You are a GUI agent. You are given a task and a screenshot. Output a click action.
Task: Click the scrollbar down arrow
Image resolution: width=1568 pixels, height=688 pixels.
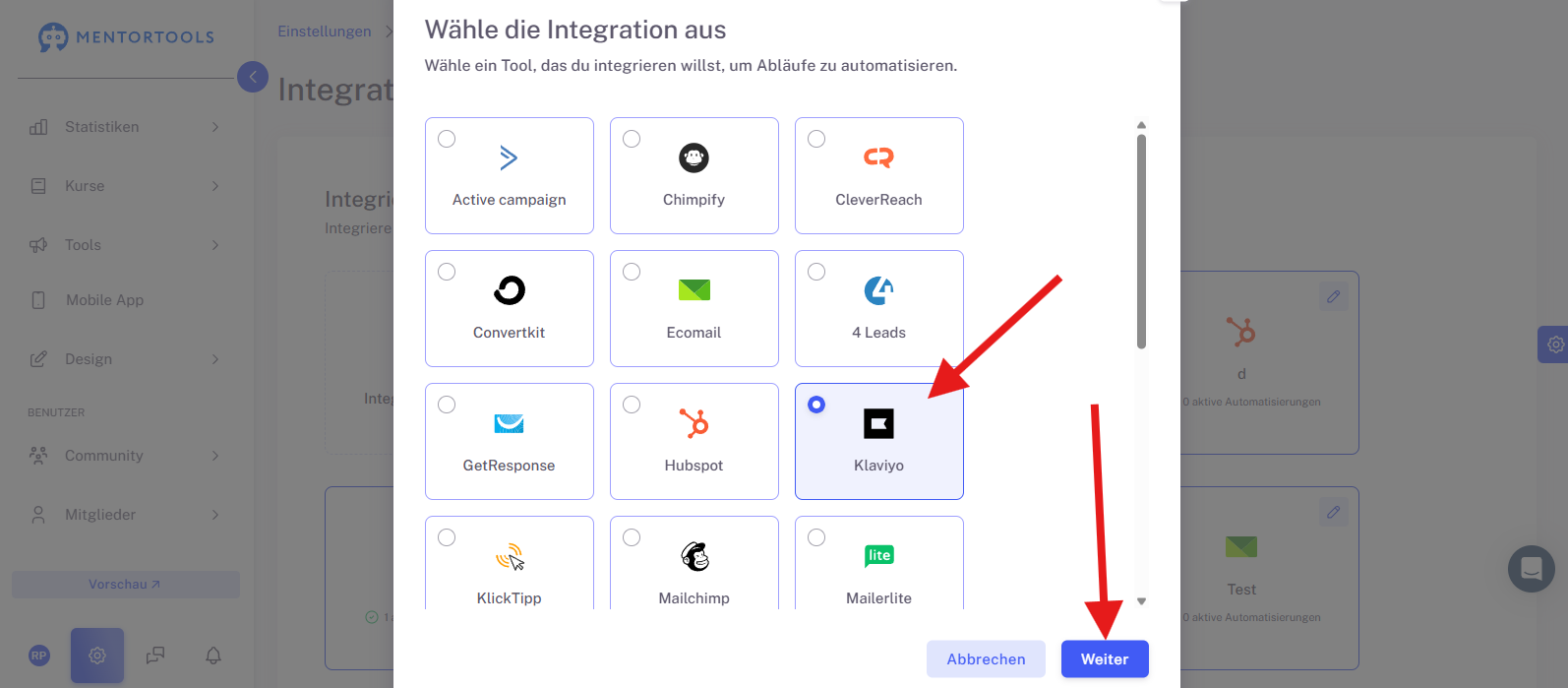[1141, 601]
